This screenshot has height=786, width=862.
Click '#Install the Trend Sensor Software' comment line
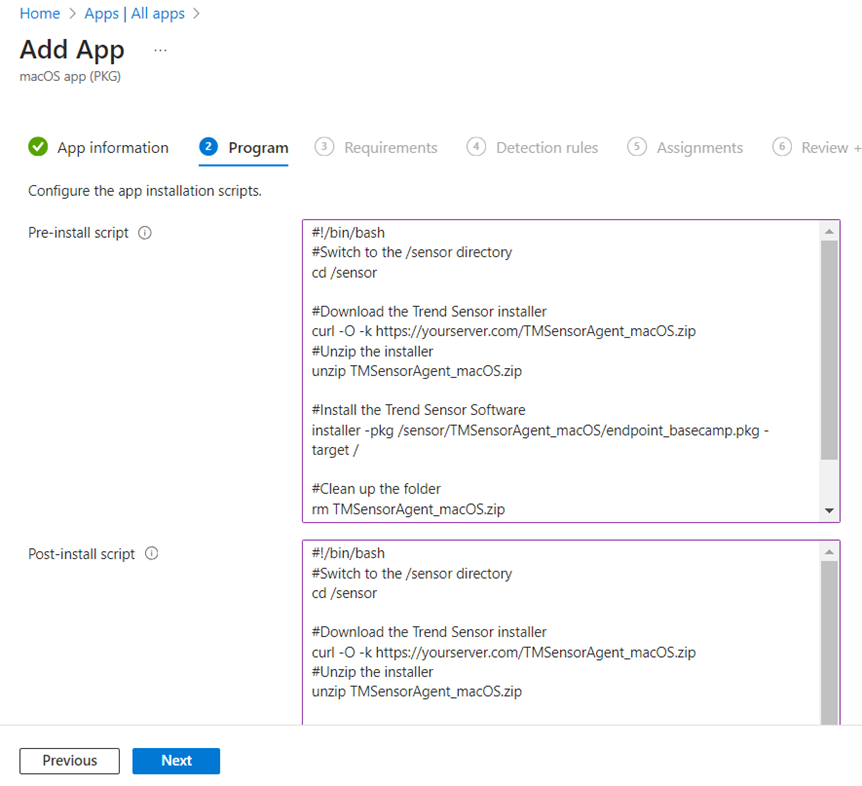(418, 410)
